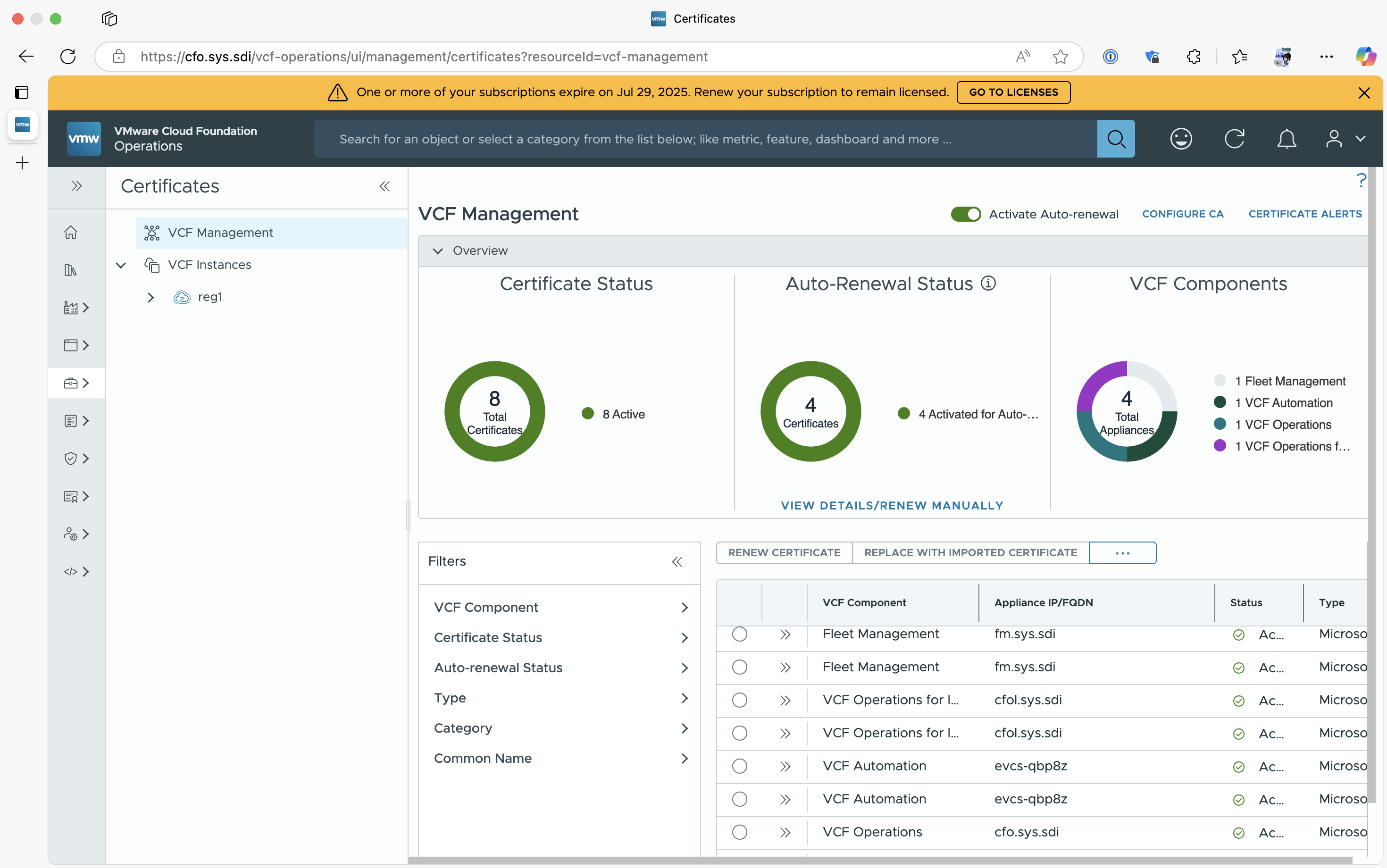1387x868 pixels.
Task: Click the green 8 Active legend dot
Action: [587, 413]
